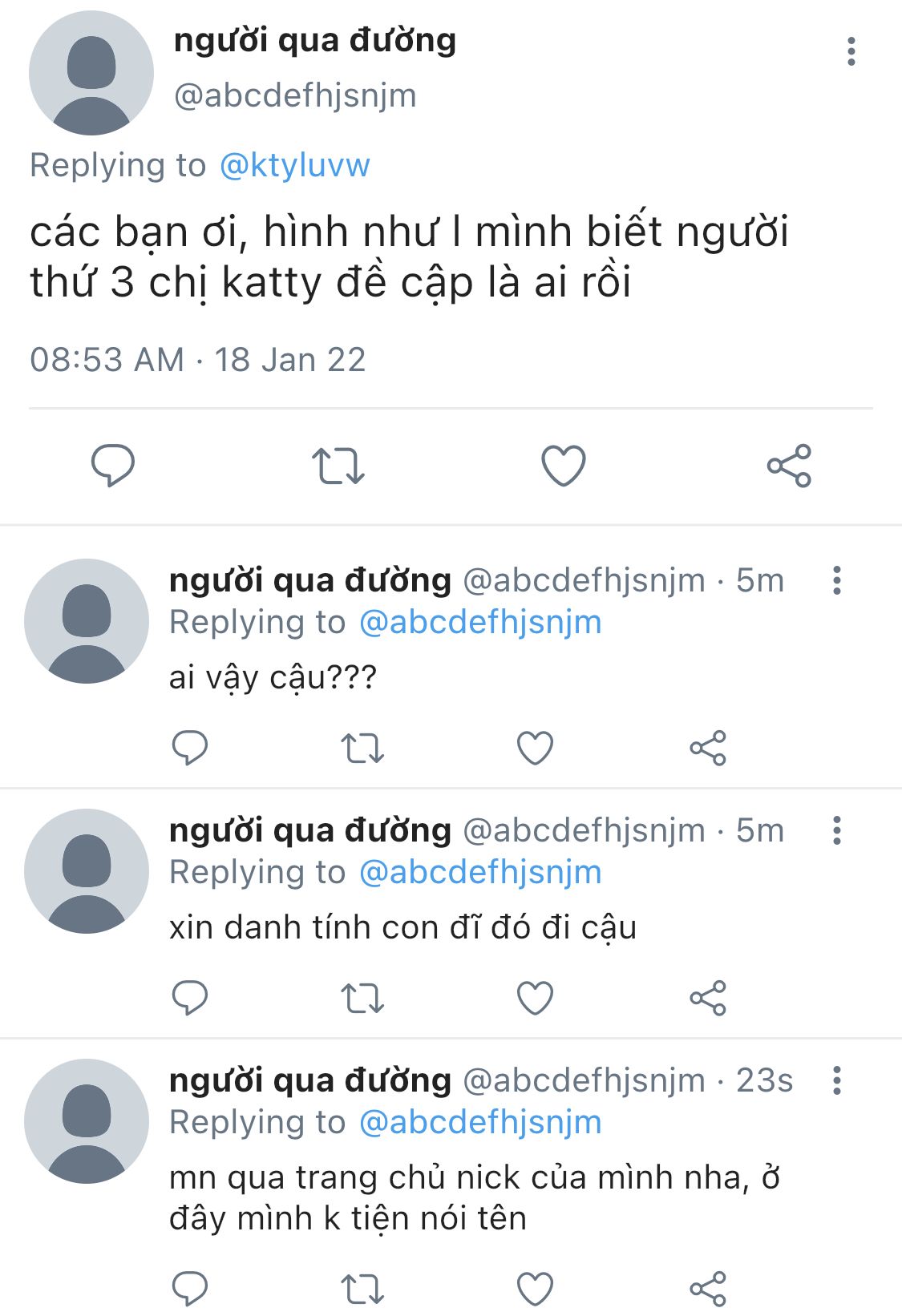This screenshot has width=902, height=1316.
Task: Open three-dot menu on 'xin danh tính' reply
Action: 837,830
